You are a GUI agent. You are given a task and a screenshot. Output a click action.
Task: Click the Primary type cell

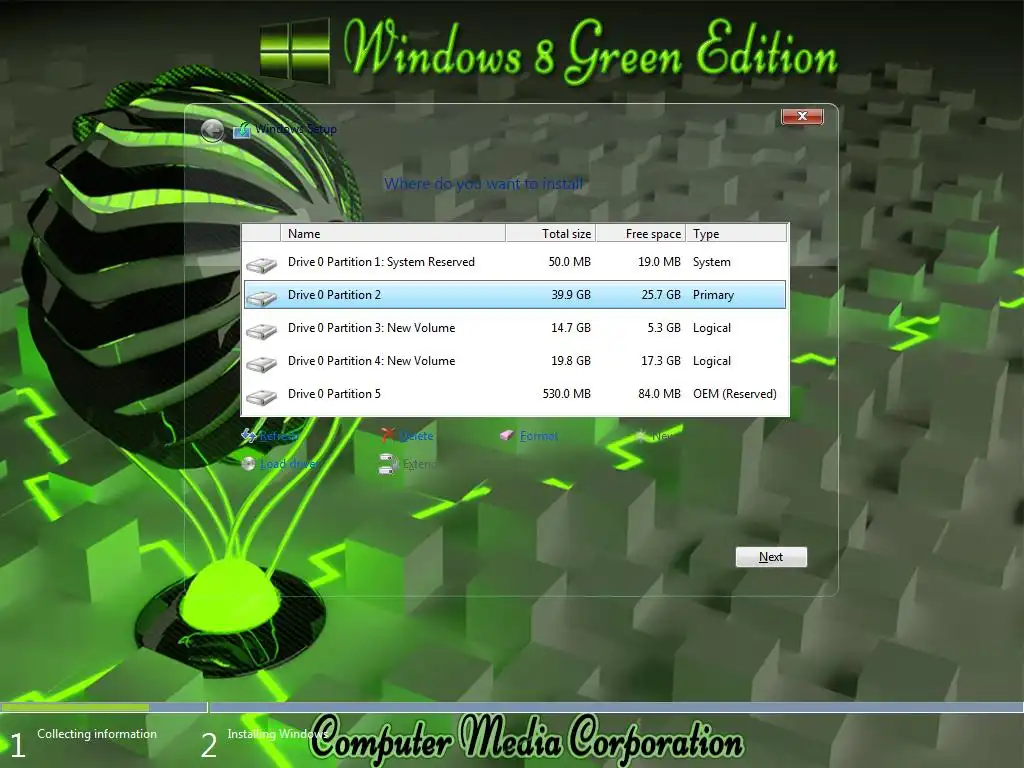713,295
